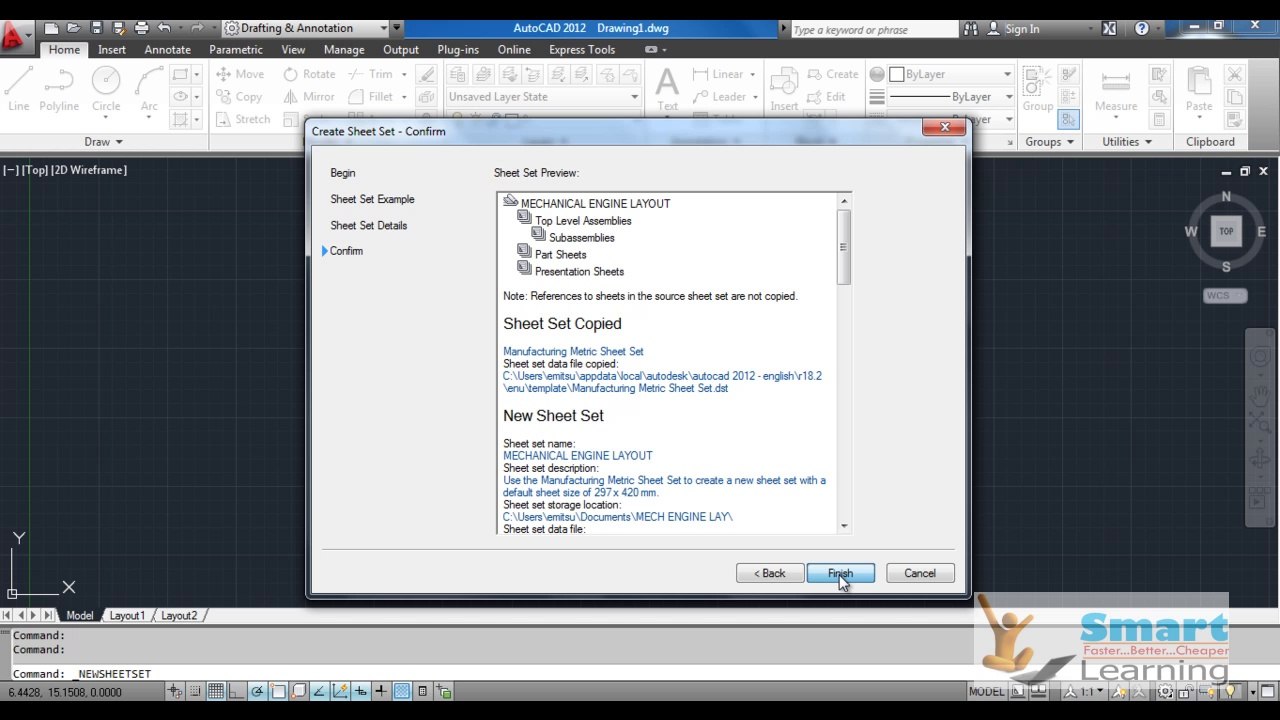1280x720 pixels.
Task: Open the Leader dropdown arrow
Action: 753,97
